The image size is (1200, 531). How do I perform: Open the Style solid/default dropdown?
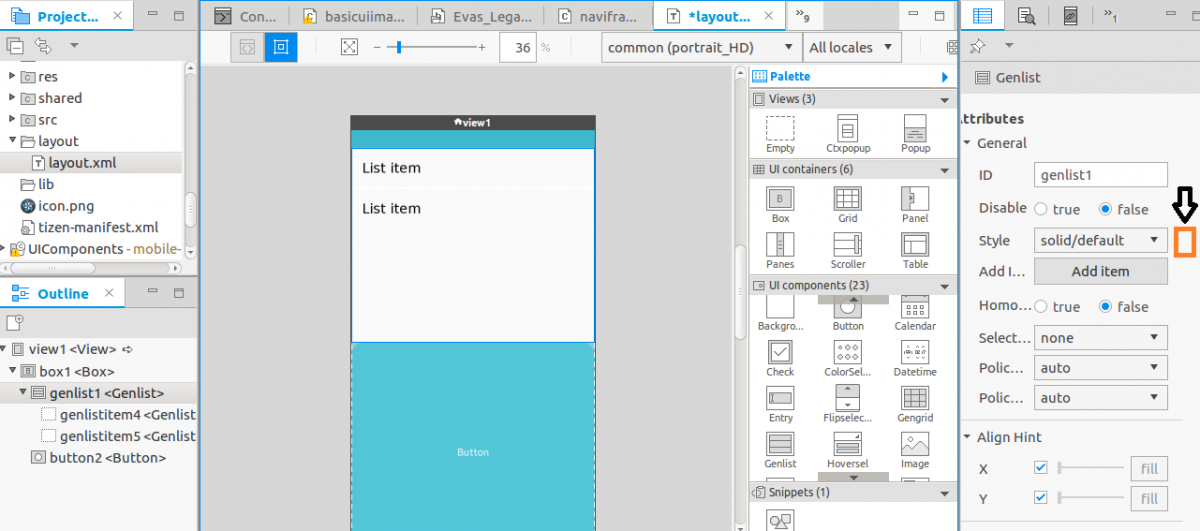[x=1100, y=240]
